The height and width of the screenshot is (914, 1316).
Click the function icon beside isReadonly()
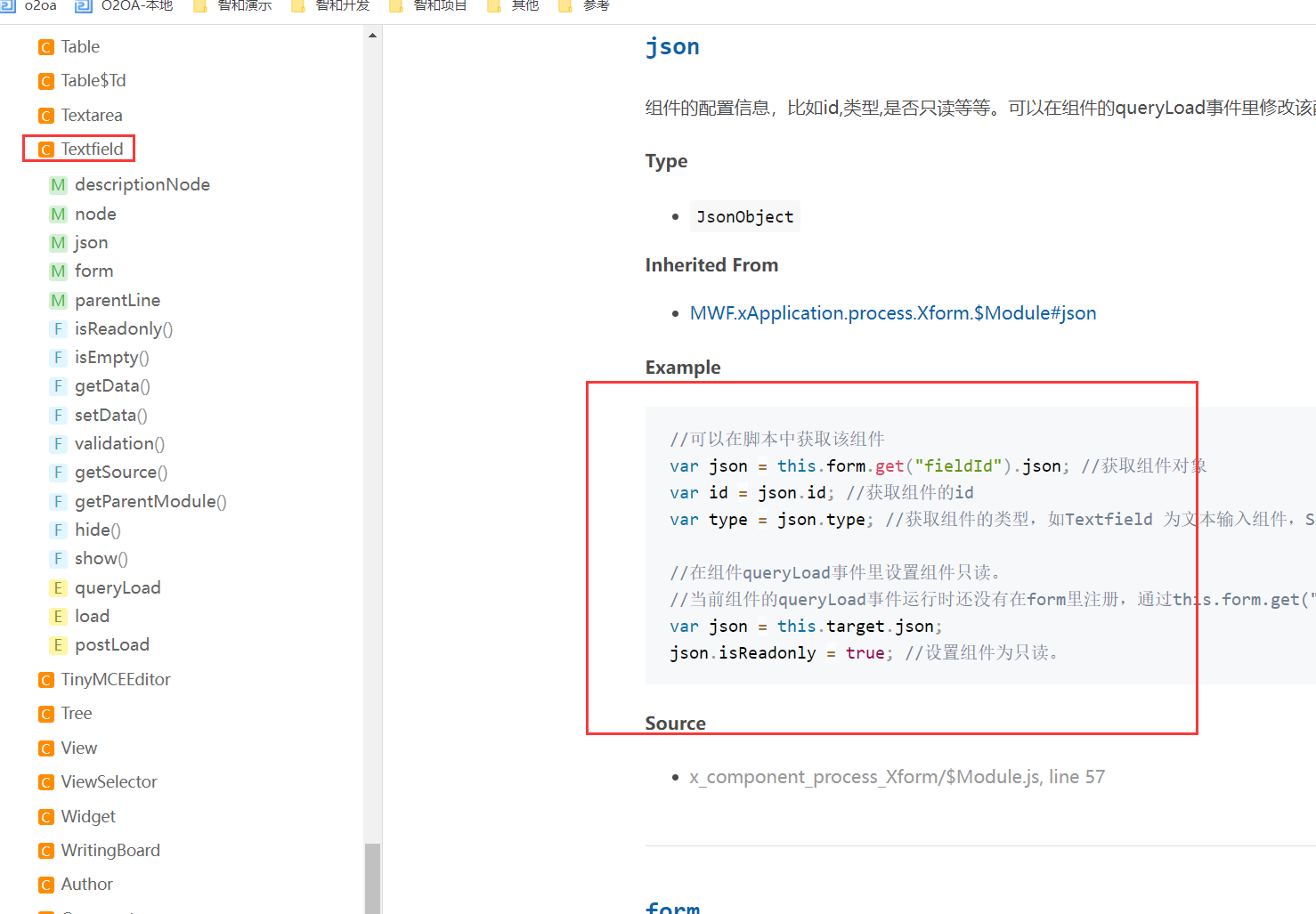tap(58, 329)
